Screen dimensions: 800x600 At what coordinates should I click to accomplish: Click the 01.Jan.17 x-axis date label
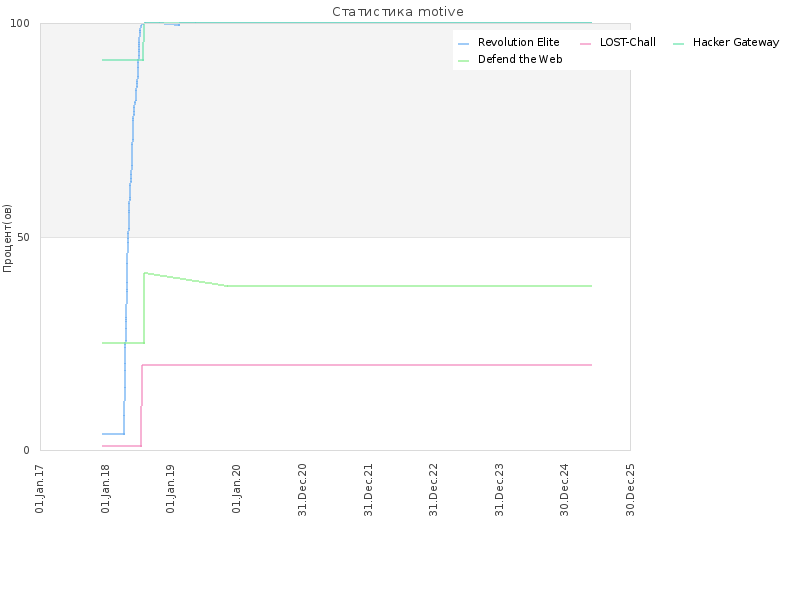pos(40,488)
